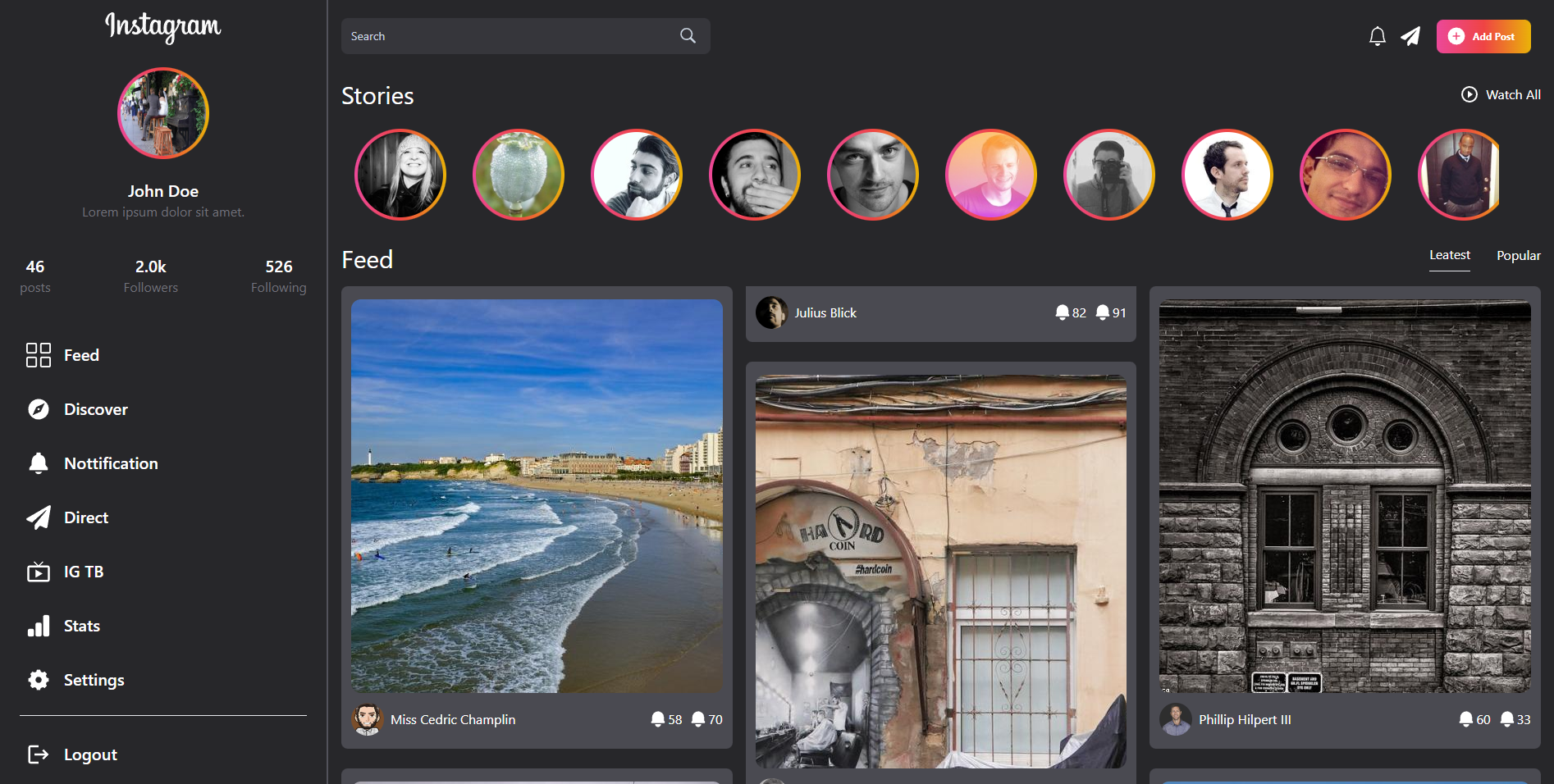Click the search magnifier icon
Viewport: 1554px width, 784px height.
pos(688,35)
